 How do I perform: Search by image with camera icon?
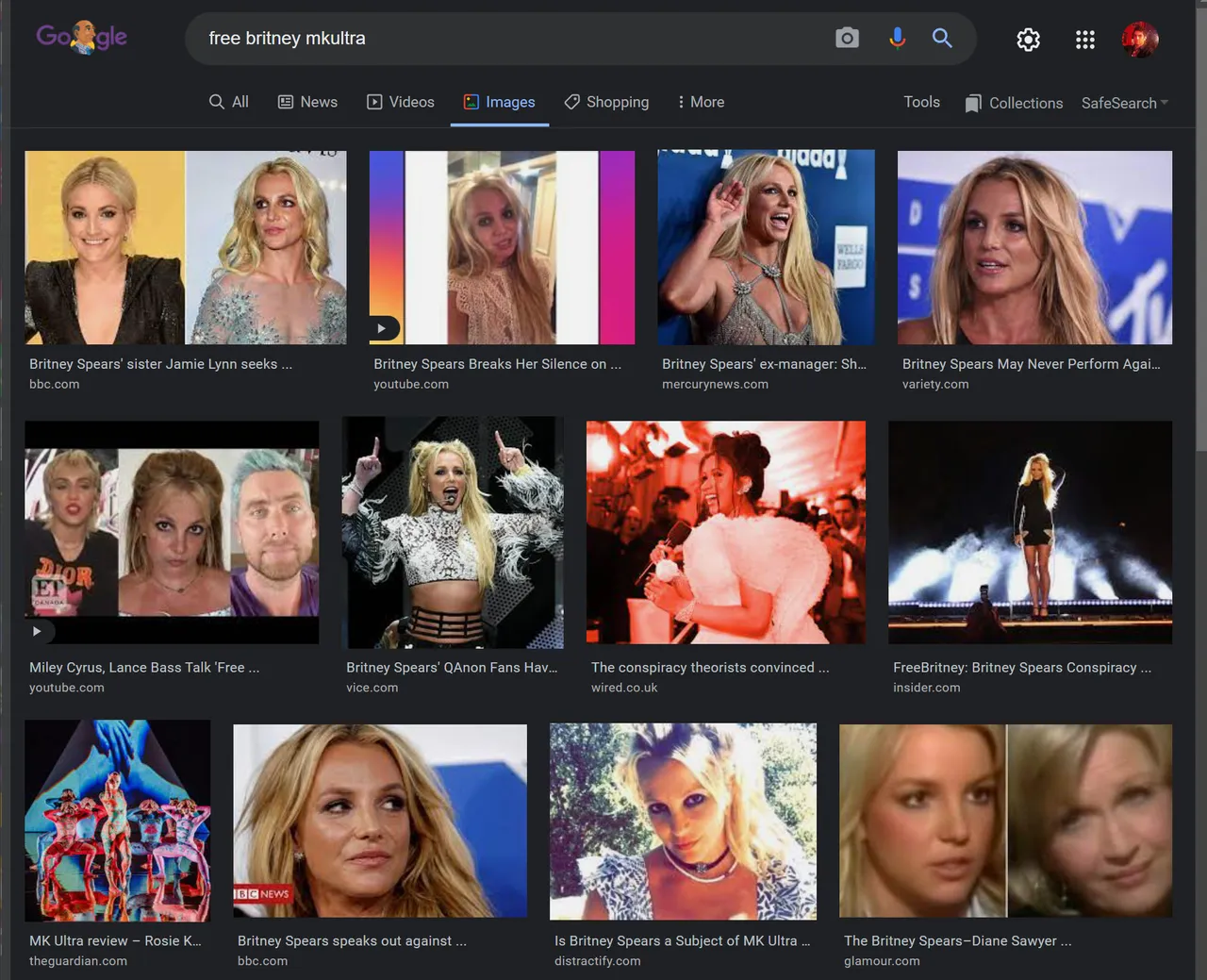[847, 38]
